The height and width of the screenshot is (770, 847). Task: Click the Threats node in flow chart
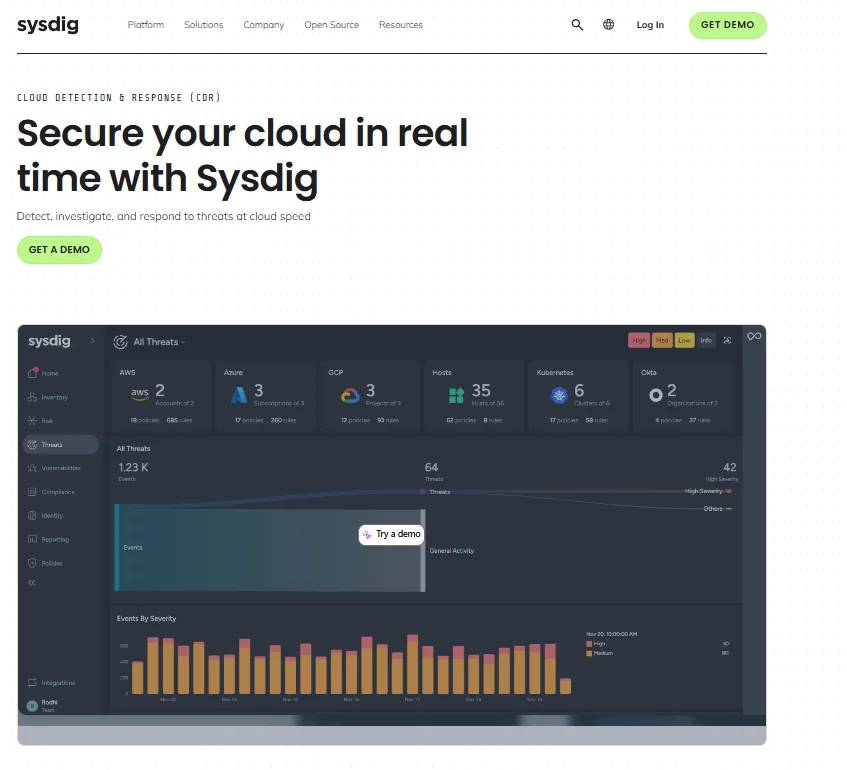point(423,492)
